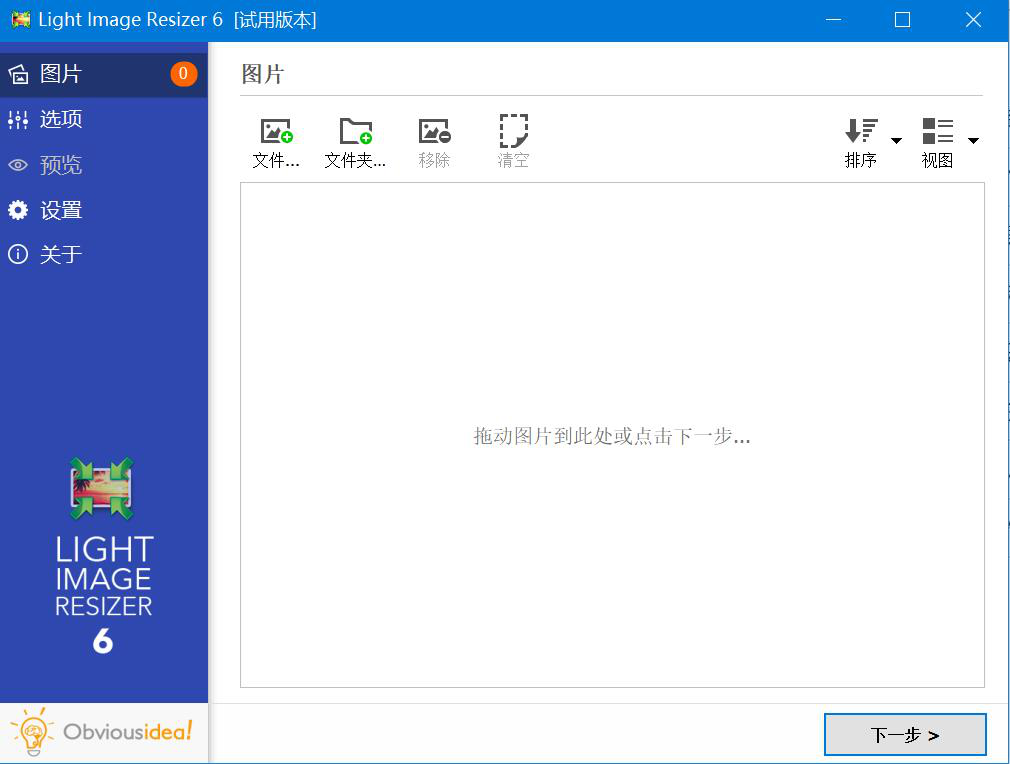Screen dimensions: 1010x764
Task: Open the 设置 section in sidebar
Action: [103, 210]
